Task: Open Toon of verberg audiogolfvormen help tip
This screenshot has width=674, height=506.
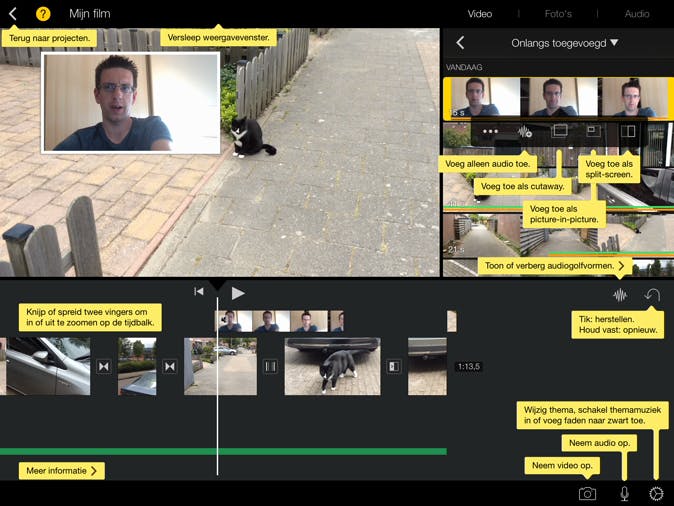Action: 555,266
